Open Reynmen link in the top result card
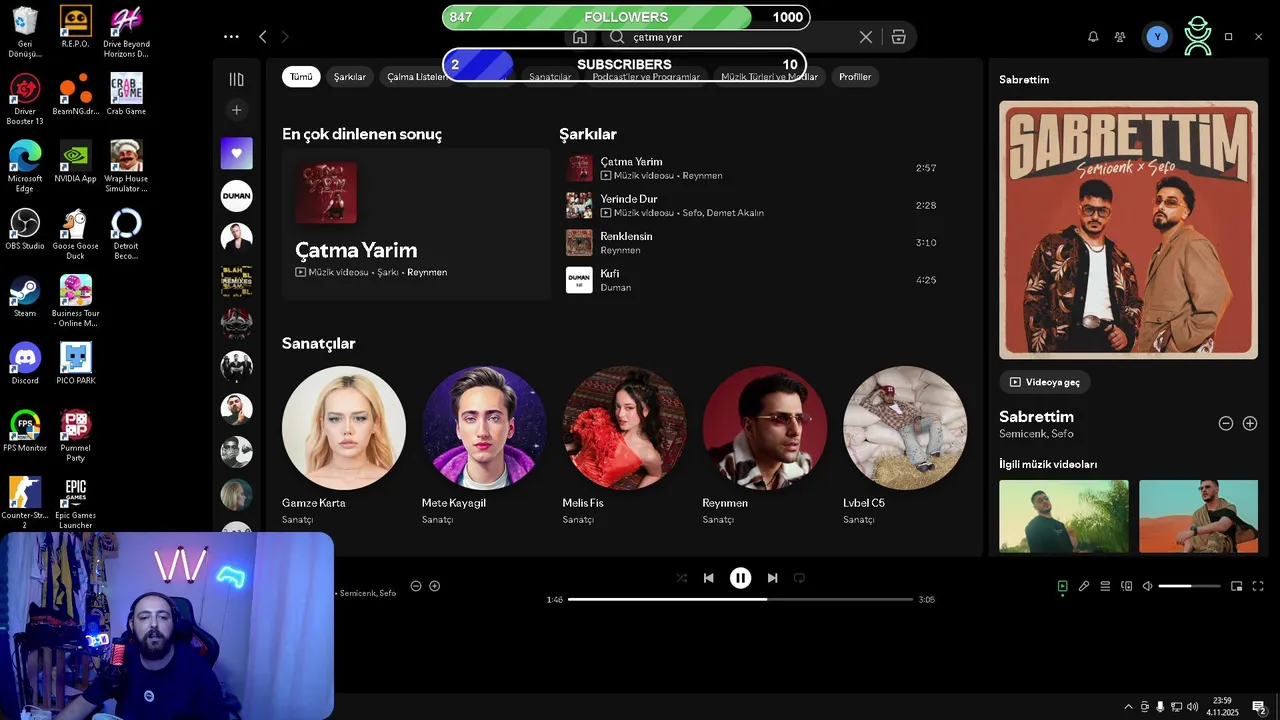Image resolution: width=1280 pixels, height=720 pixels. tap(427, 272)
